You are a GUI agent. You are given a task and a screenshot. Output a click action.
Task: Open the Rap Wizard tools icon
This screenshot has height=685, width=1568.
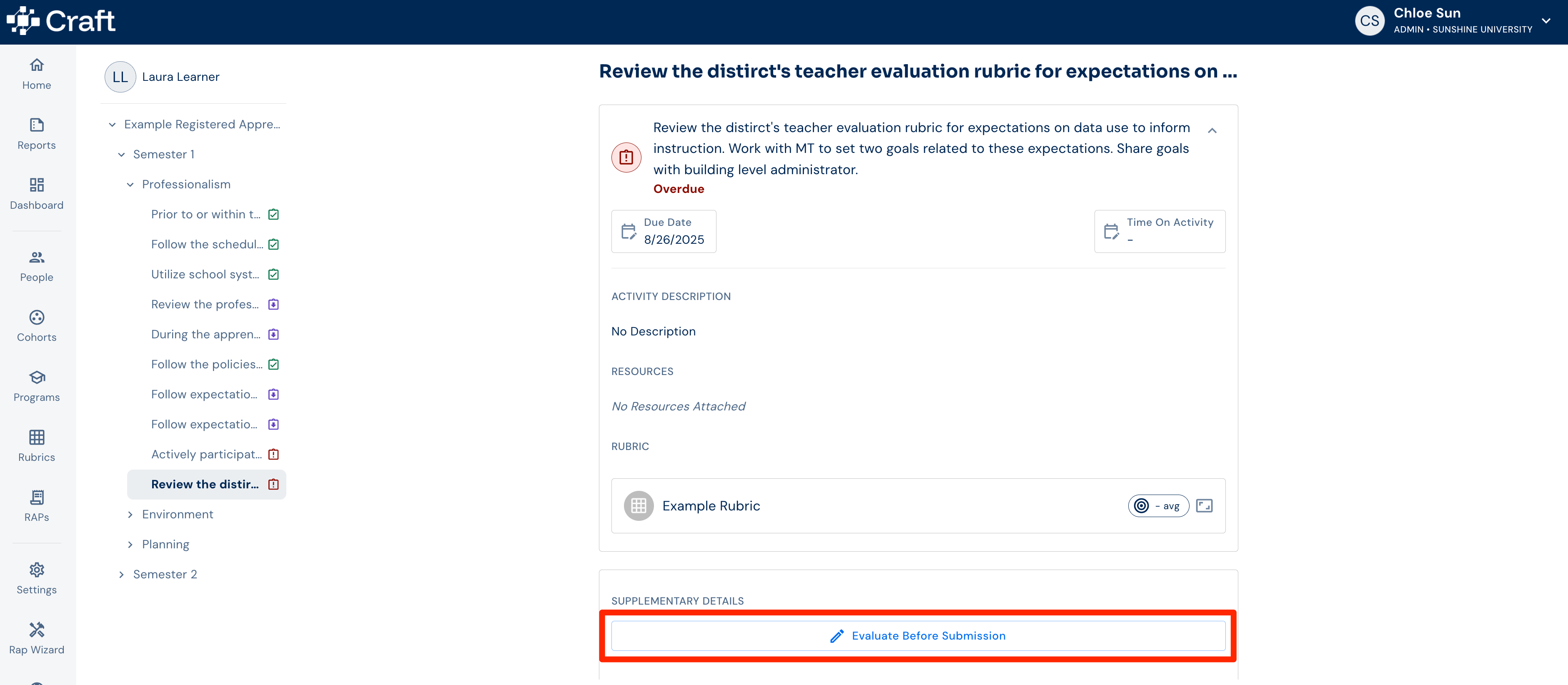pyautogui.click(x=37, y=630)
